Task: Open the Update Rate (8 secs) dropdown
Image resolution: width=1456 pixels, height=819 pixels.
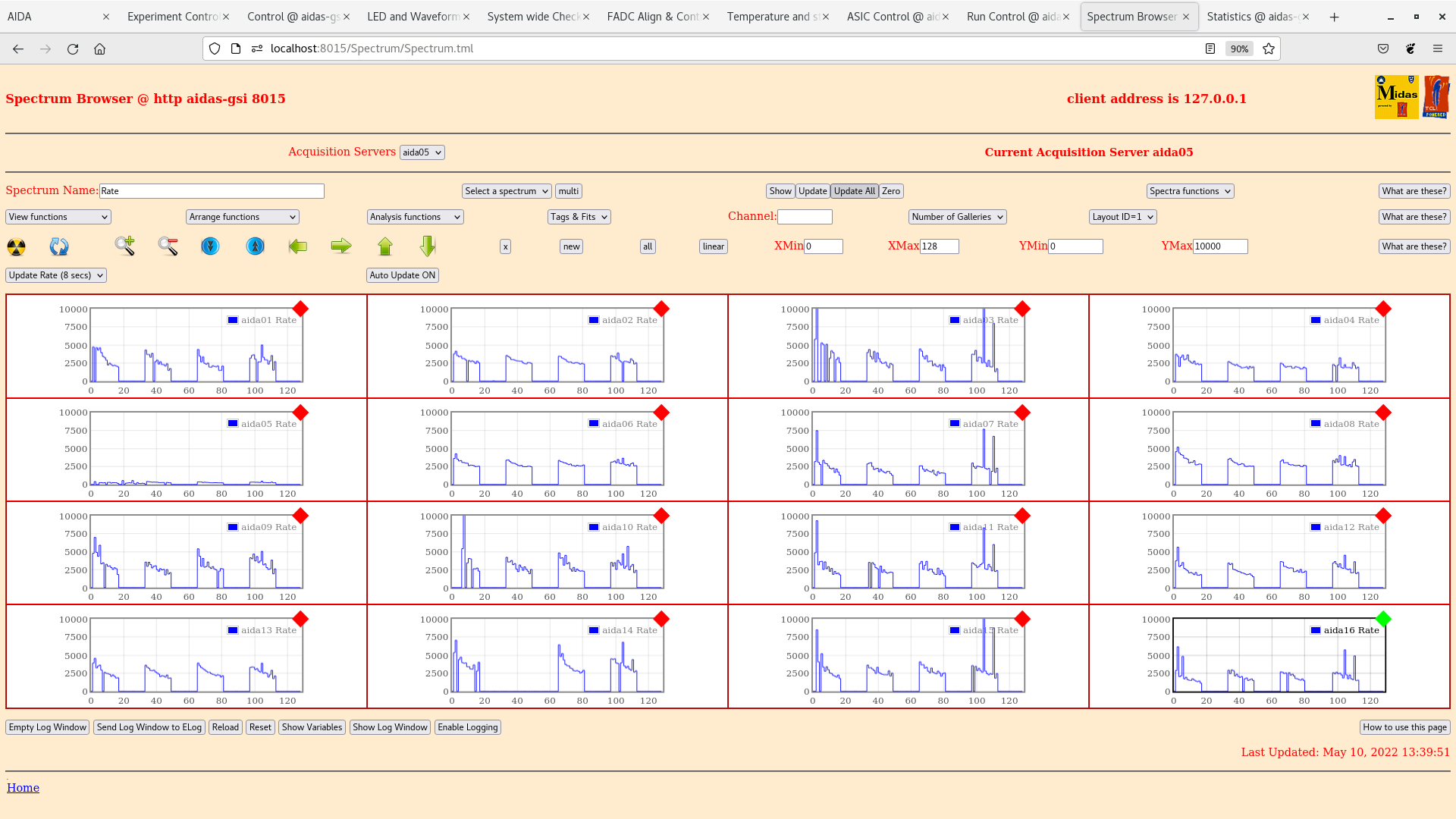Action: (56, 275)
